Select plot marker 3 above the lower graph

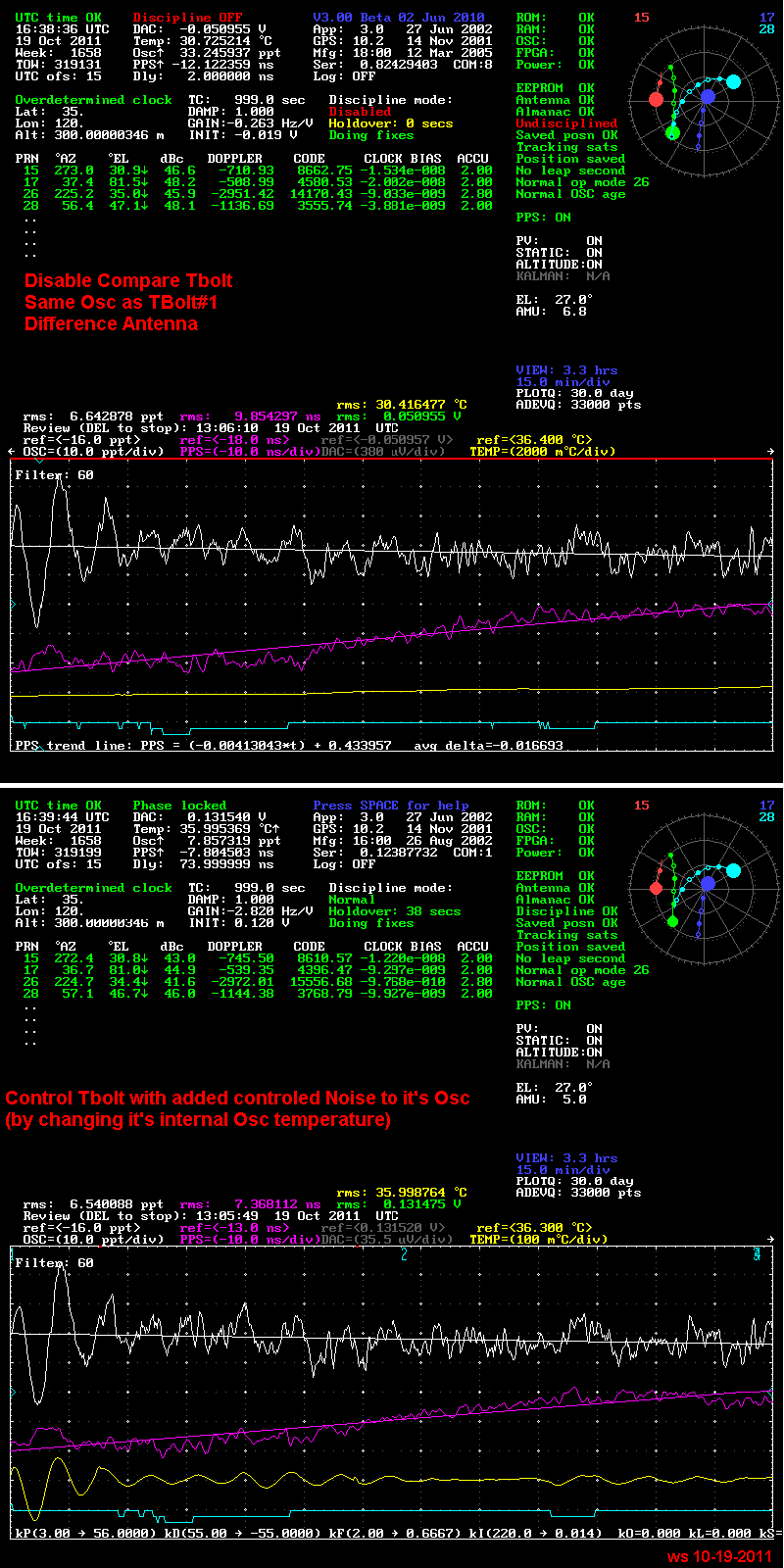756,1254
